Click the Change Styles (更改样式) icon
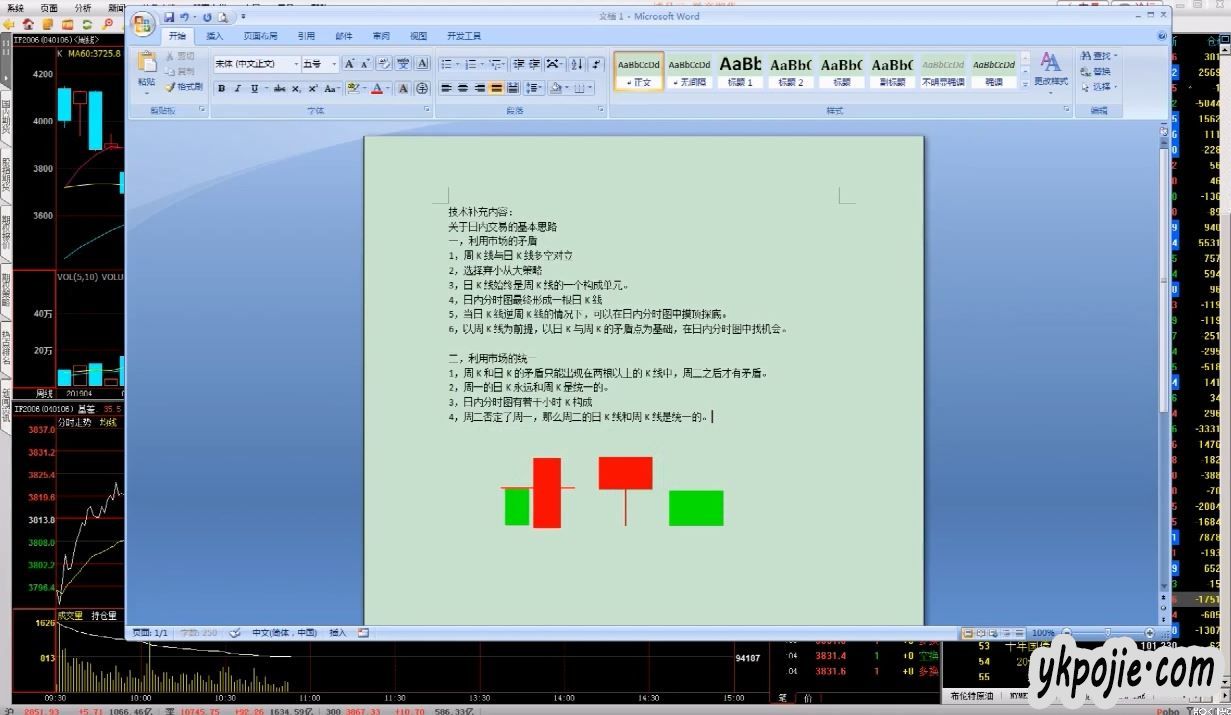Viewport: 1231px width, 715px height. [x=1050, y=69]
